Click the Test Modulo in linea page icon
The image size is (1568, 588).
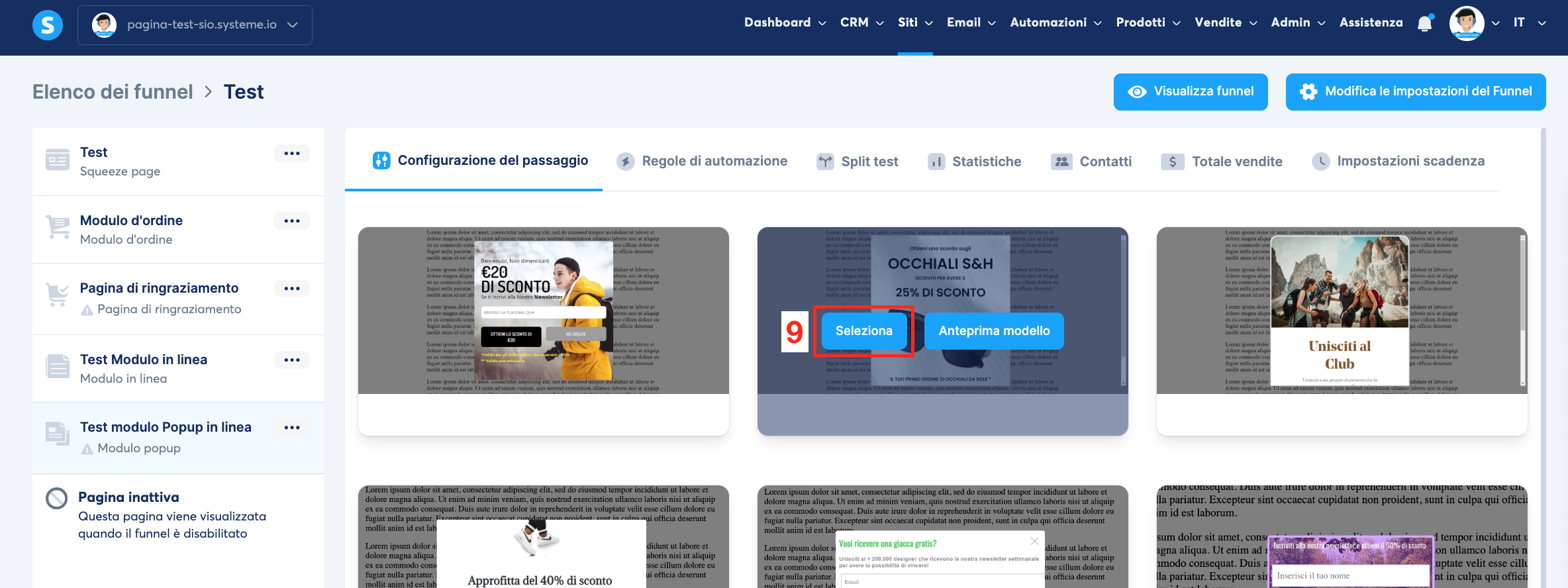58,366
